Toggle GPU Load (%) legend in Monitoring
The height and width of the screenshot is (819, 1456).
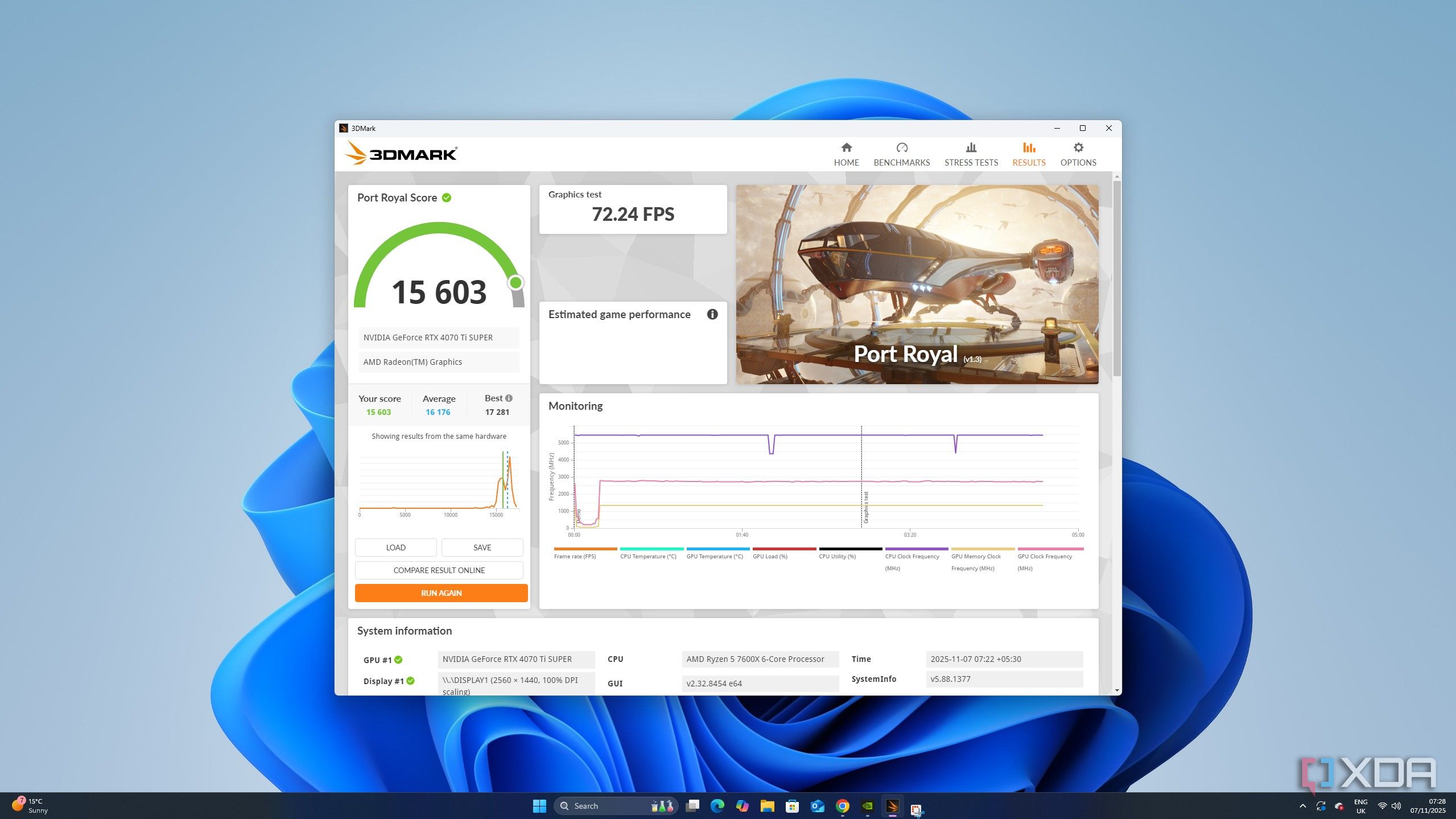tap(770, 556)
